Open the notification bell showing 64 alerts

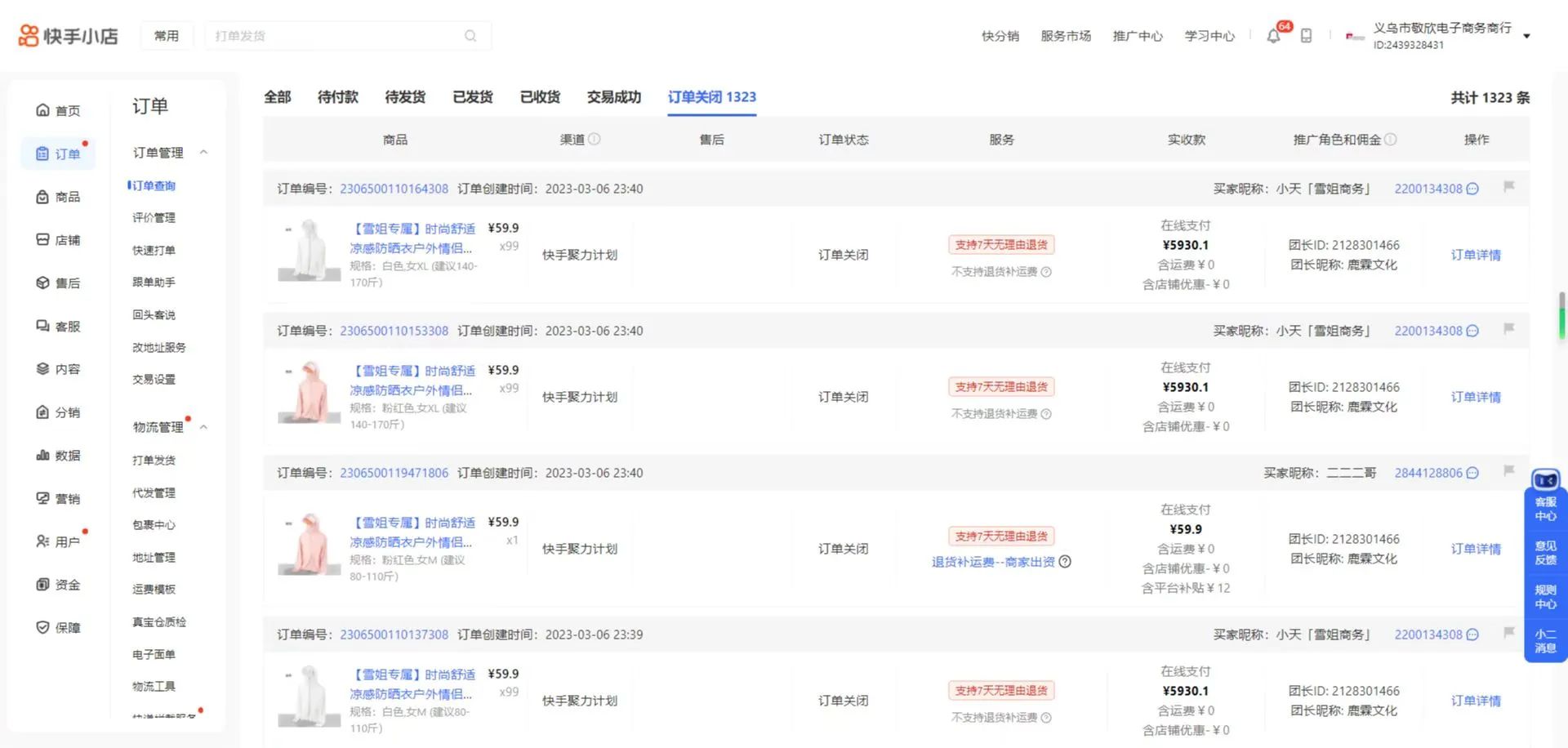pos(1273,36)
